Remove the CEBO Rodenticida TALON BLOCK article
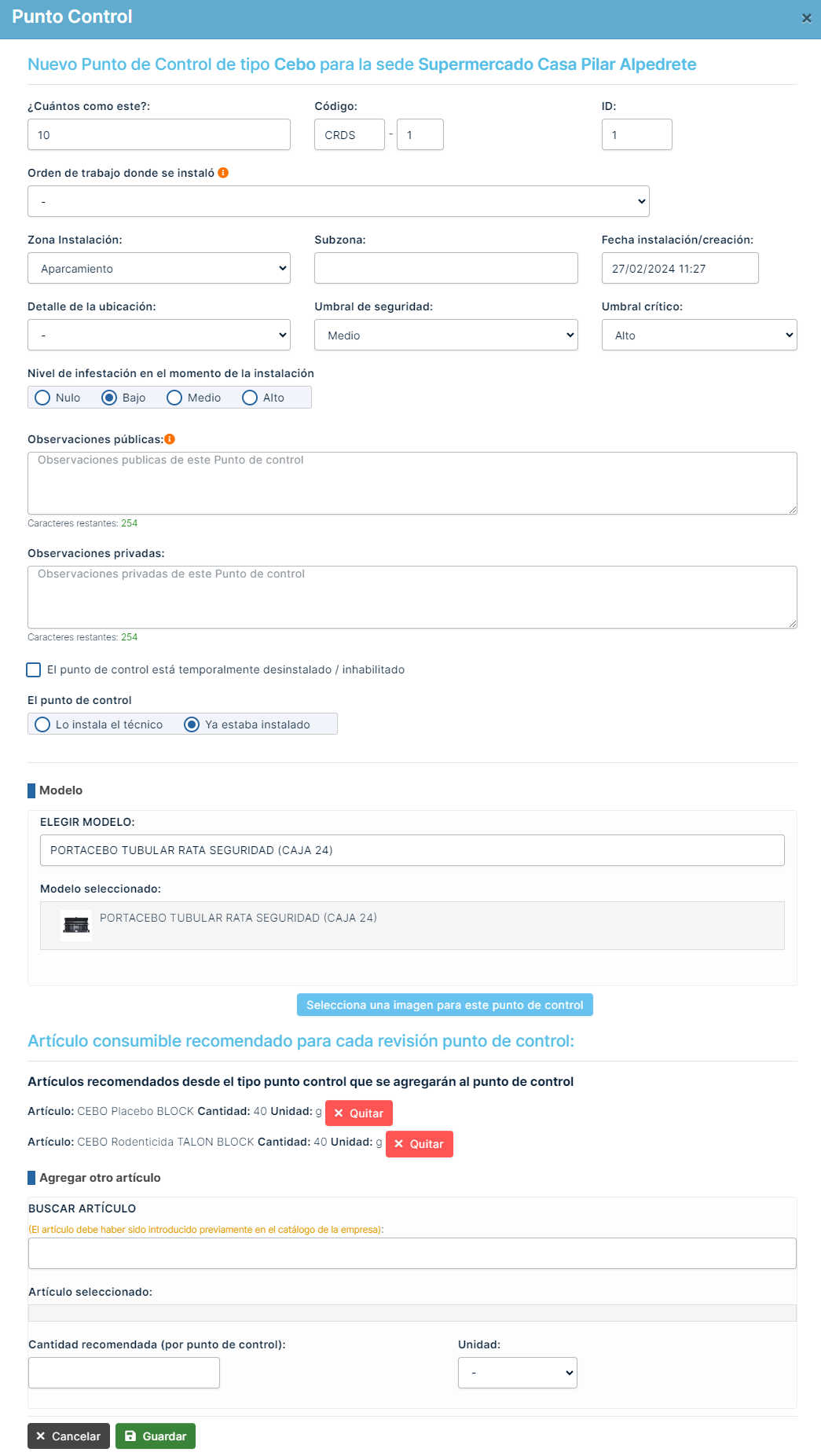Screen dimensions: 821x1456 tap(419, 1144)
